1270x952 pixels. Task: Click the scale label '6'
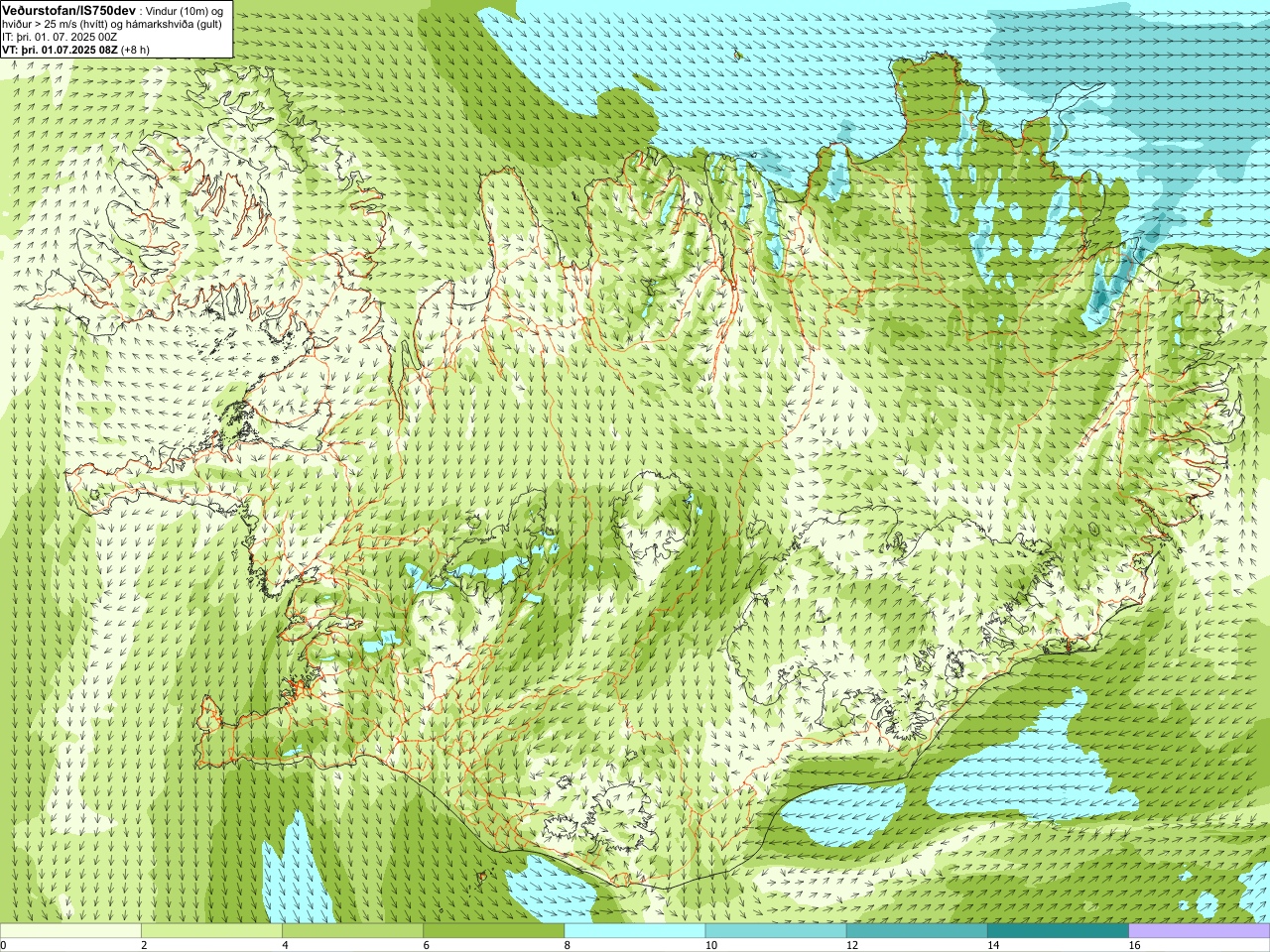(x=427, y=945)
